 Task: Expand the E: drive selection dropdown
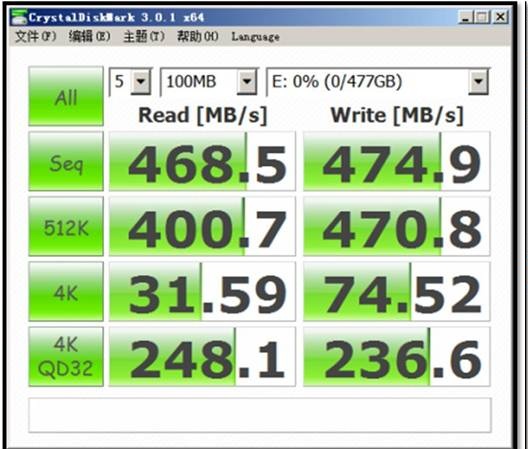pos(478,82)
